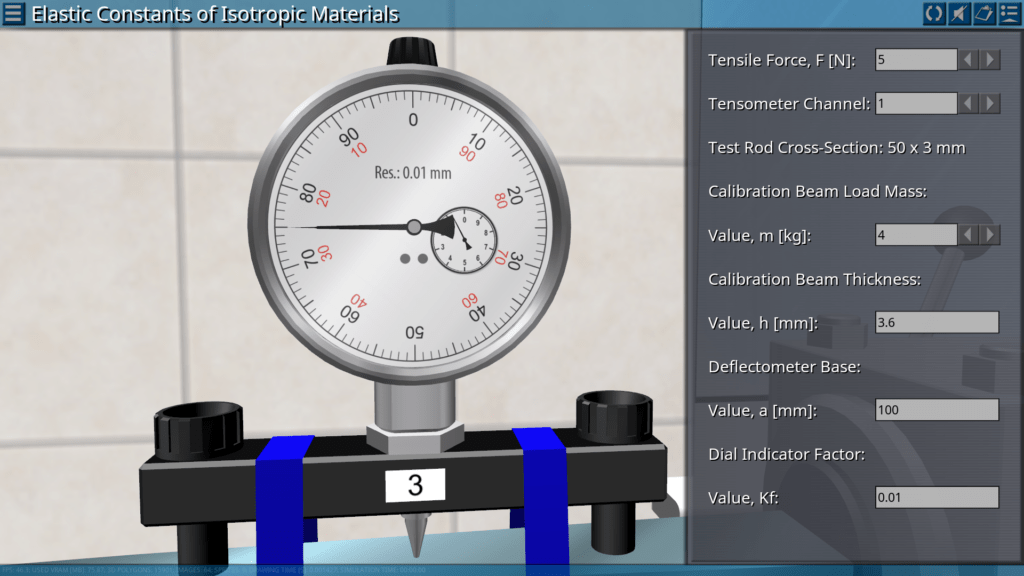Decrease load mass m with left arrow
This screenshot has height=576, width=1024.
tap(969, 235)
